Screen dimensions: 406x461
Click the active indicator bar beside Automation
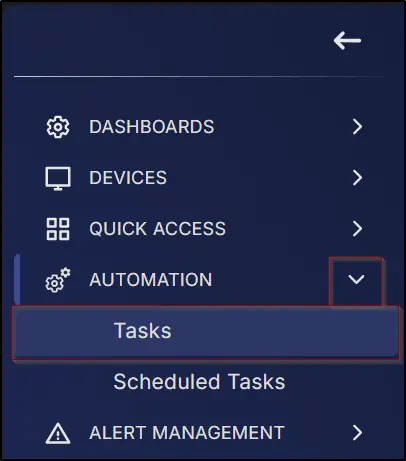(x=17, y=279)
